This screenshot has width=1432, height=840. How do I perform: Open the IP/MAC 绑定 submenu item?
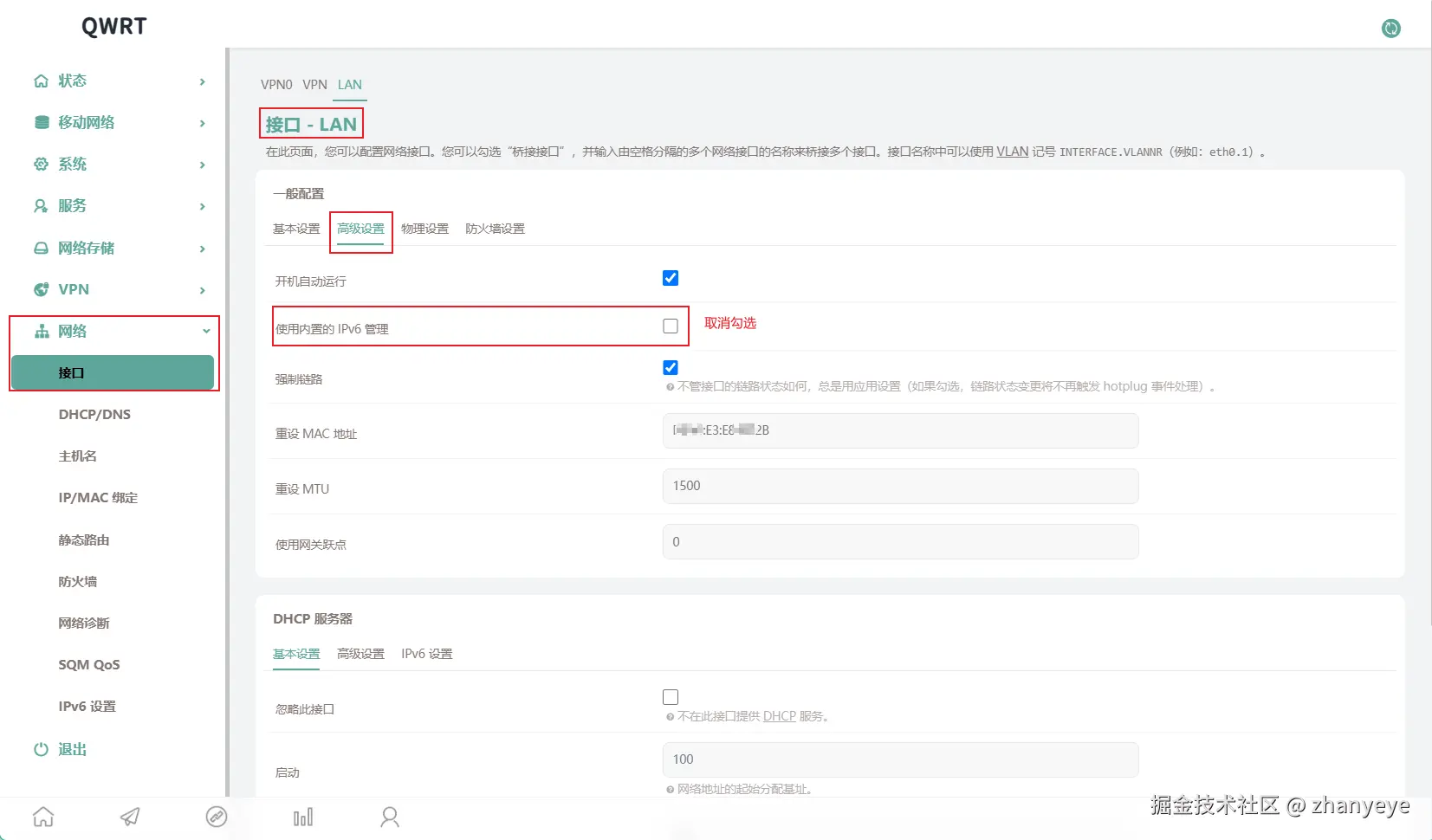(98, 497)
